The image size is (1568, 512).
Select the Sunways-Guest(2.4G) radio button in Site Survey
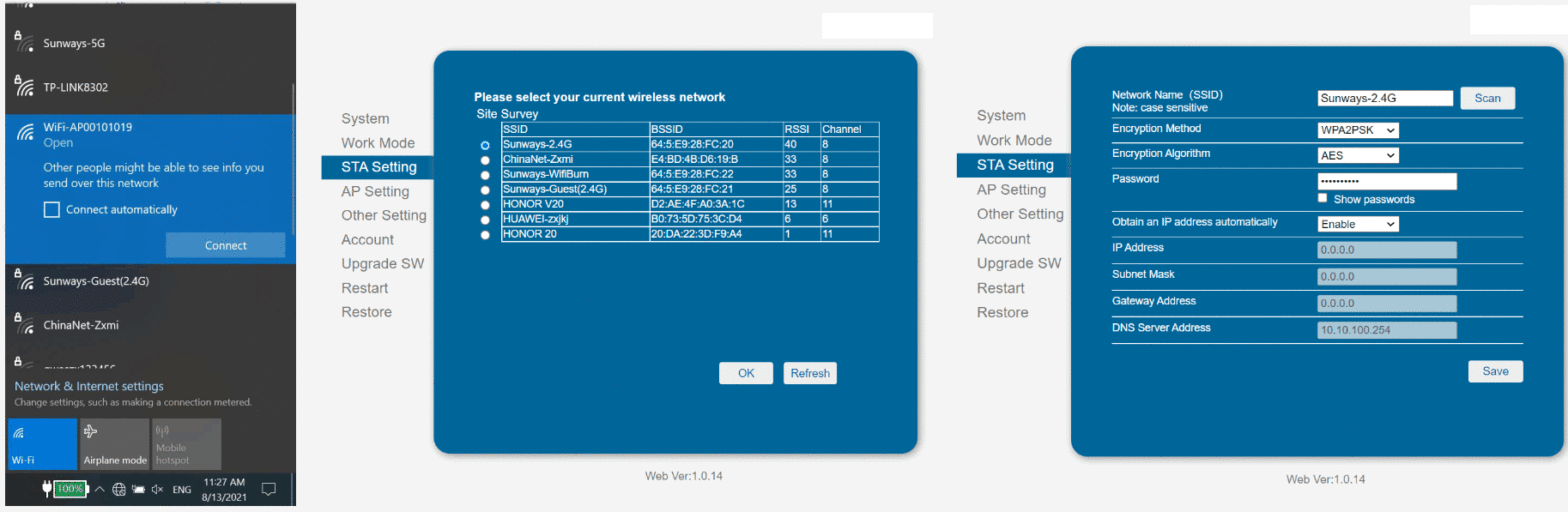click(485, 190)
